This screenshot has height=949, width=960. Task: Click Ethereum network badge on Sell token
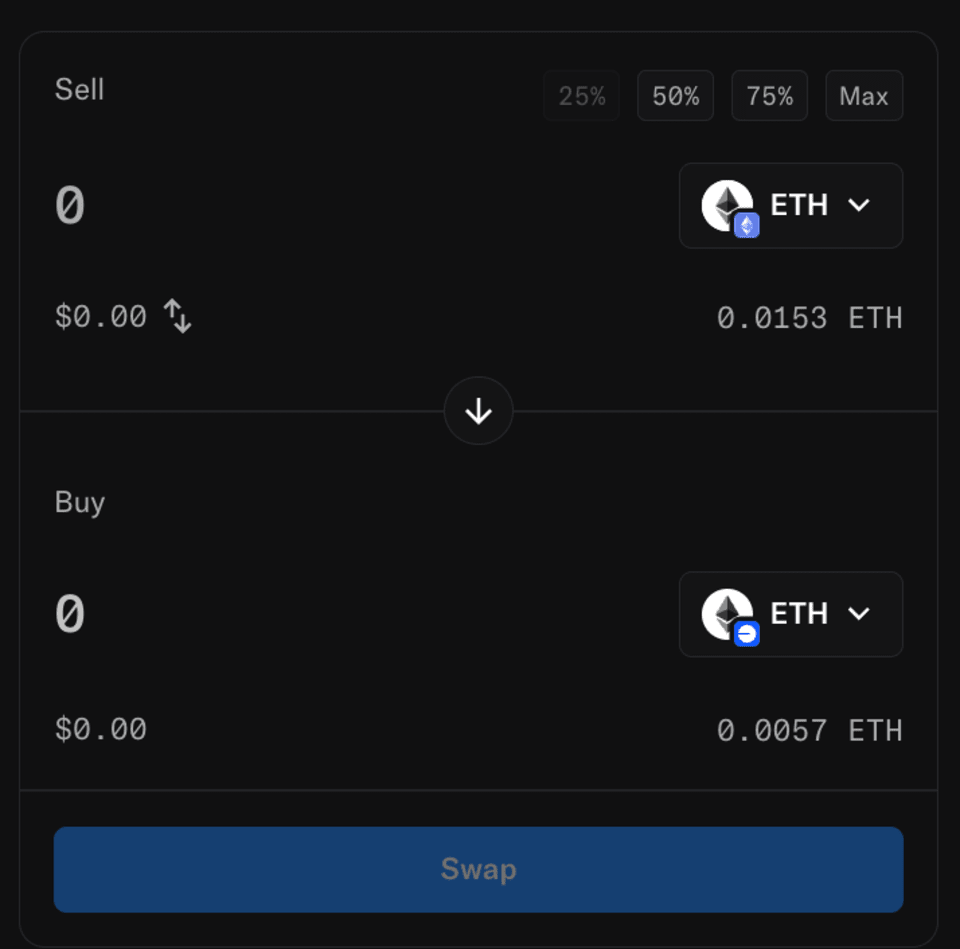pyautogui.click(x=746, y=225)
